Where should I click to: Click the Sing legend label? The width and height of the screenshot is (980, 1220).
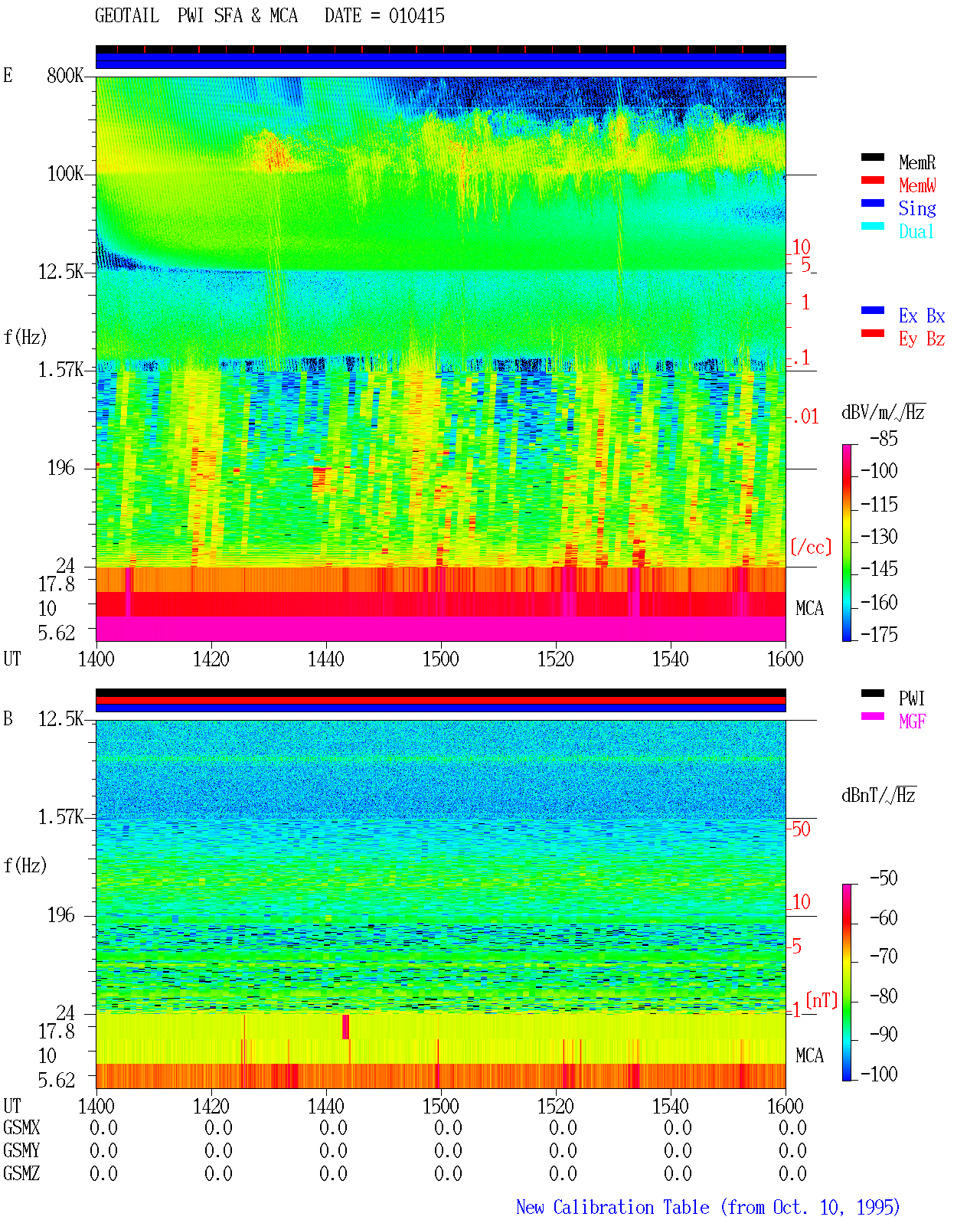pyautogui.click(x=917, y=208)
